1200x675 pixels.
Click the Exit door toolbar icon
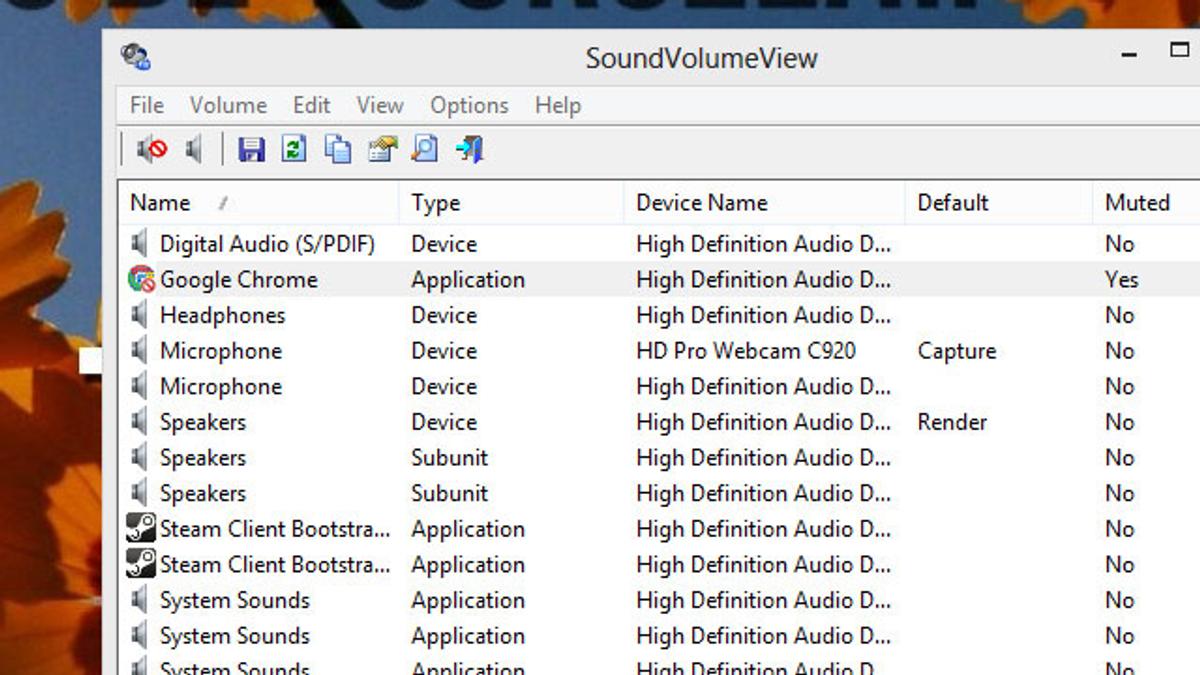coord(469,150)
